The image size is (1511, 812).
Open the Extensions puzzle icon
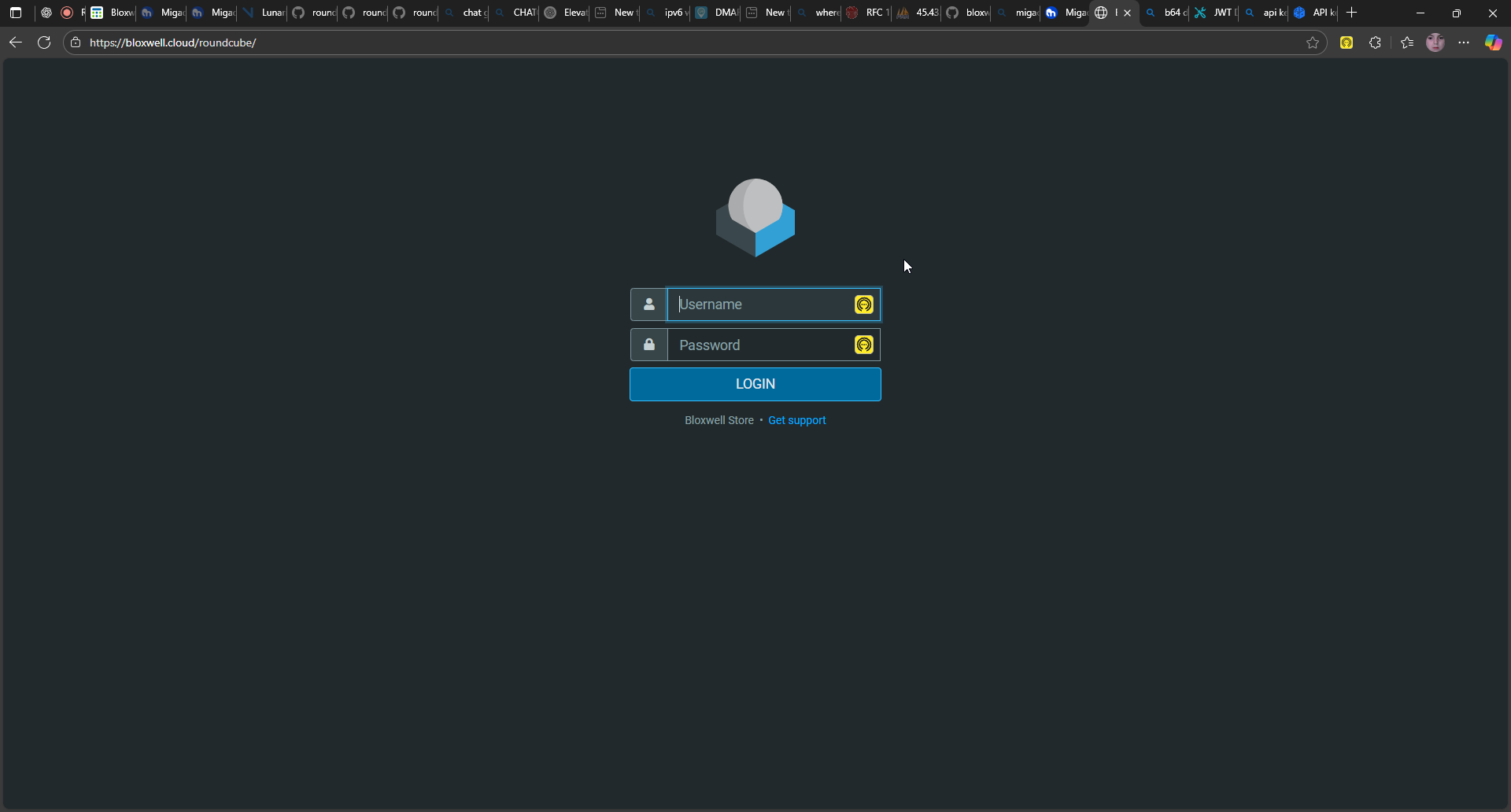click(x=1375, y=42)
